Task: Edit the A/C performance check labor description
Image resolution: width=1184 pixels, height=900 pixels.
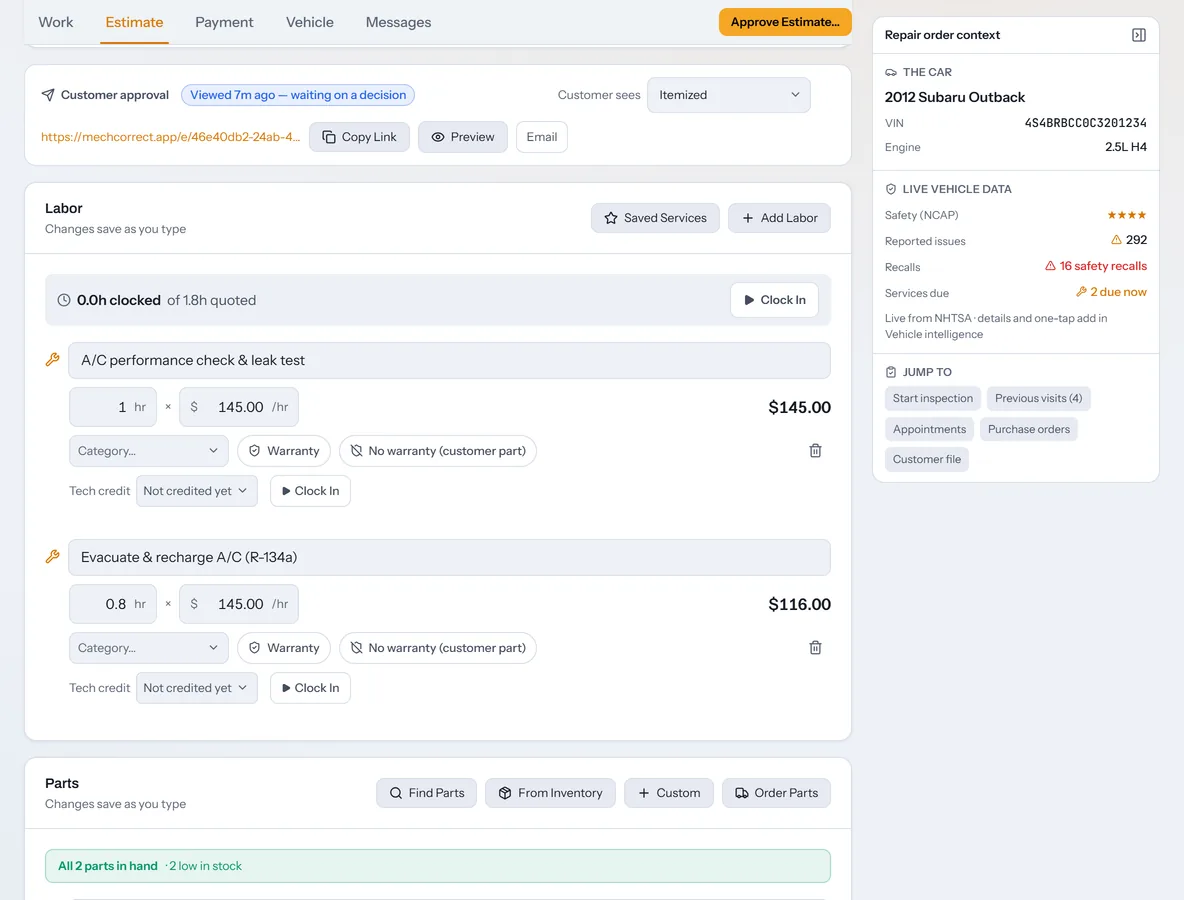Action: coord(449,360)
